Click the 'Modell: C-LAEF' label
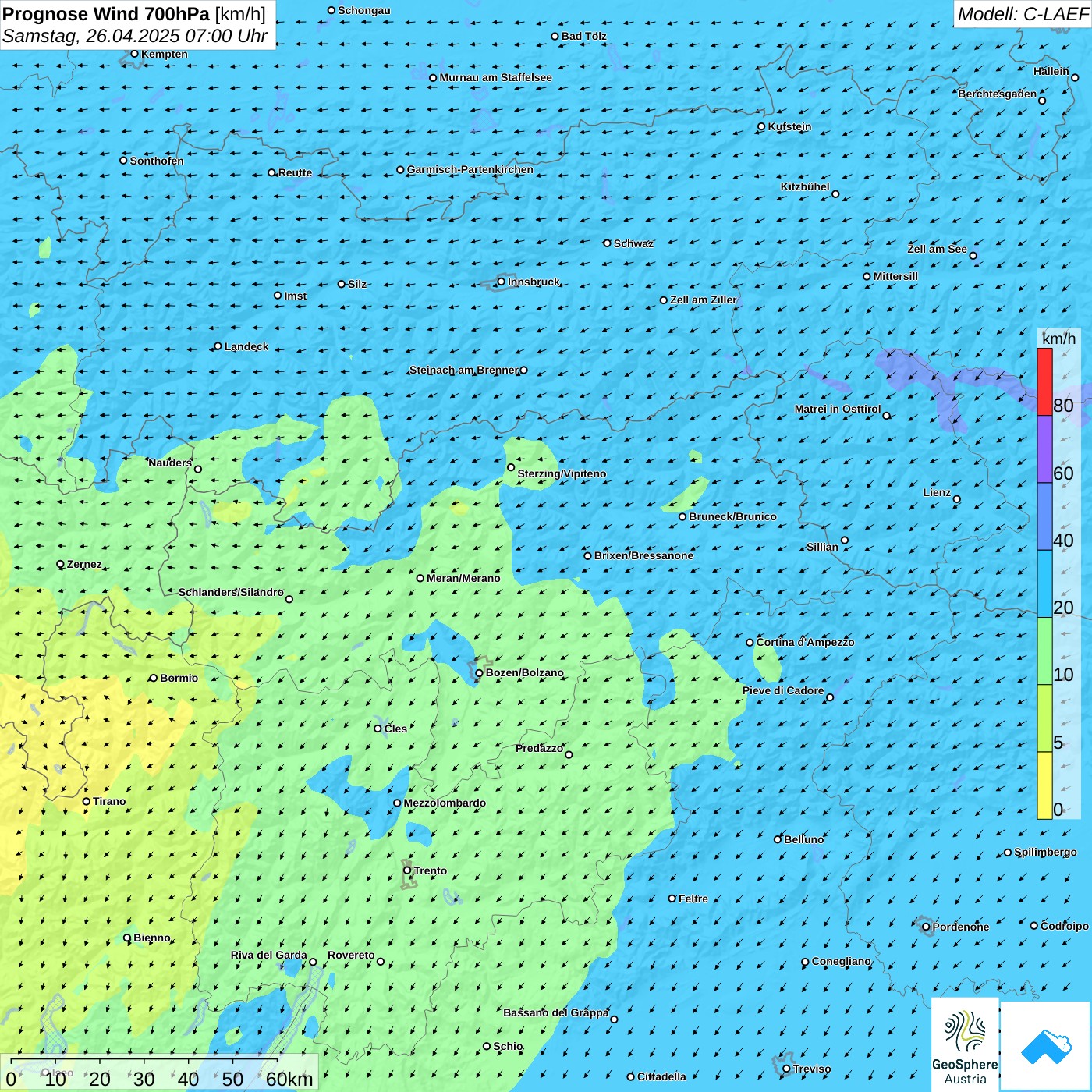Image resolution: width=1092 pixels, height=1092 pixels. click(x=1022, y=14)
